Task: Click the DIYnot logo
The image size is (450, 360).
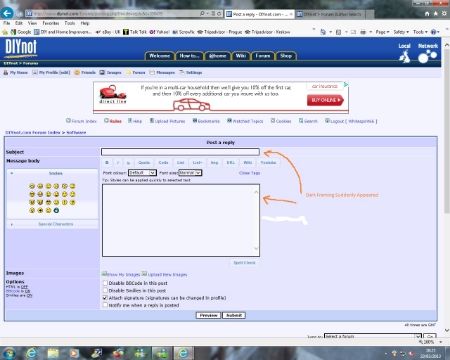Action: (21, 47)
